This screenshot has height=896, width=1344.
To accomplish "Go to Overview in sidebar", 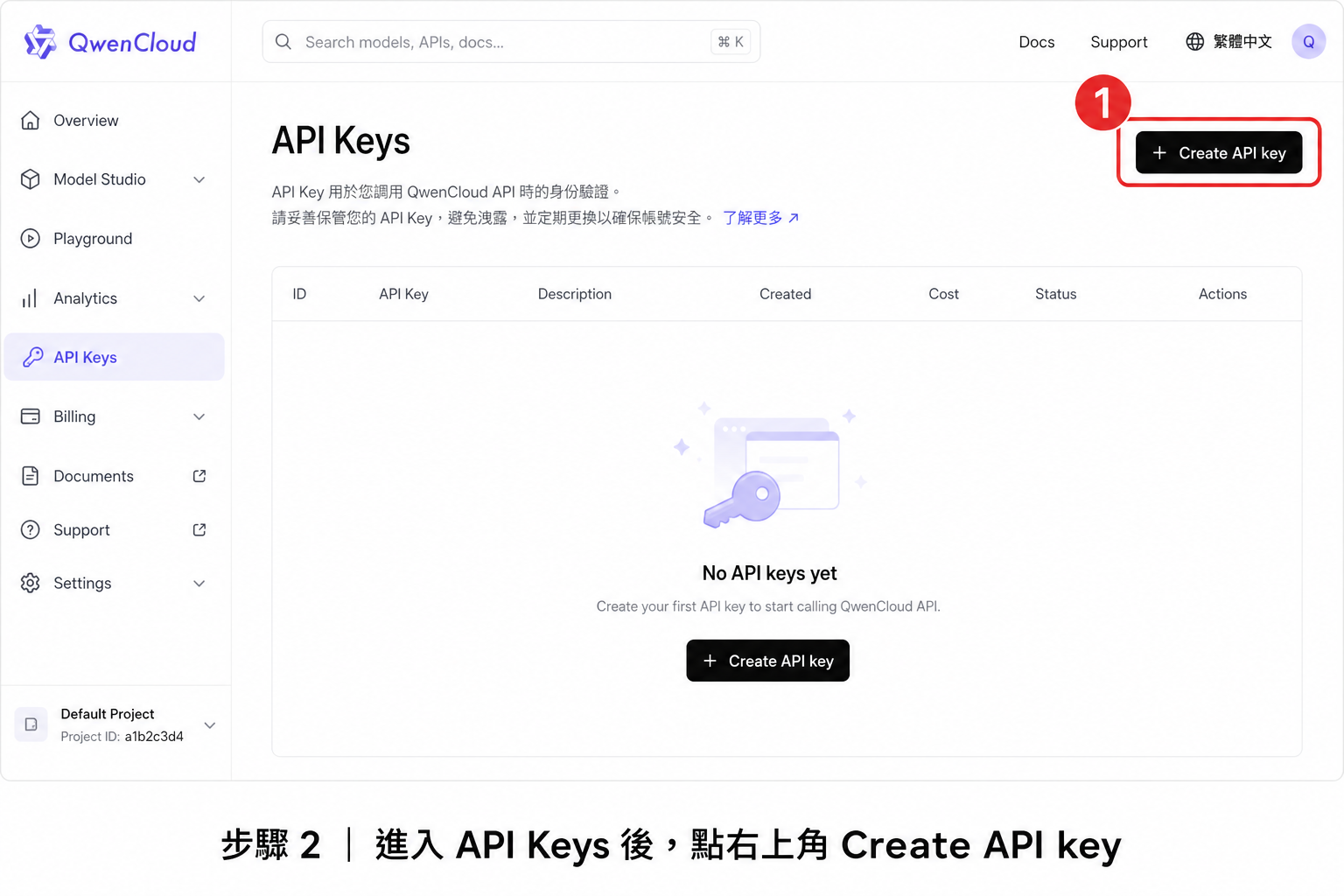I will 114,121.
